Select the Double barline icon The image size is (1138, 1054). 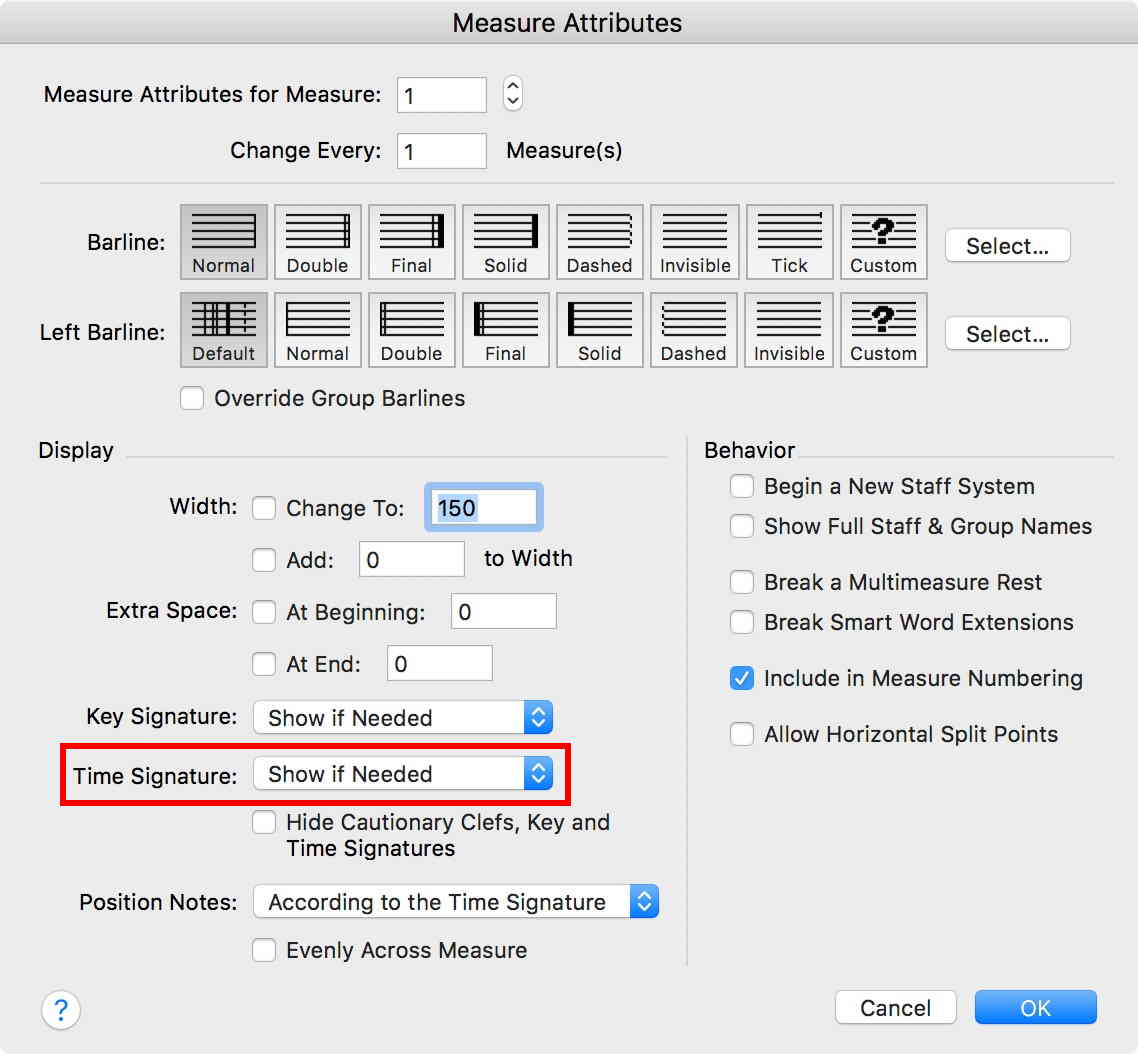(317, 241)
